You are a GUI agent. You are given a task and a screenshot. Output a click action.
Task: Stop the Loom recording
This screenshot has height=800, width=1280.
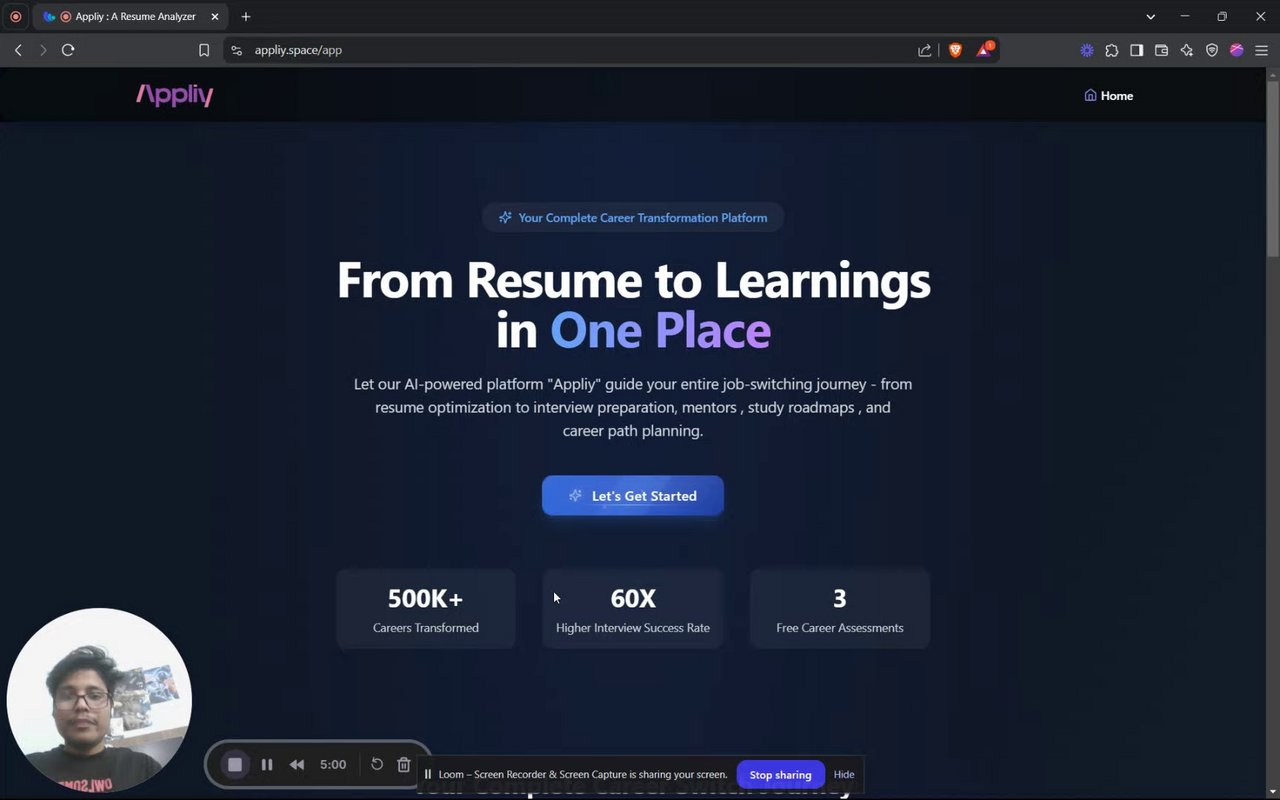click(235, 764)
